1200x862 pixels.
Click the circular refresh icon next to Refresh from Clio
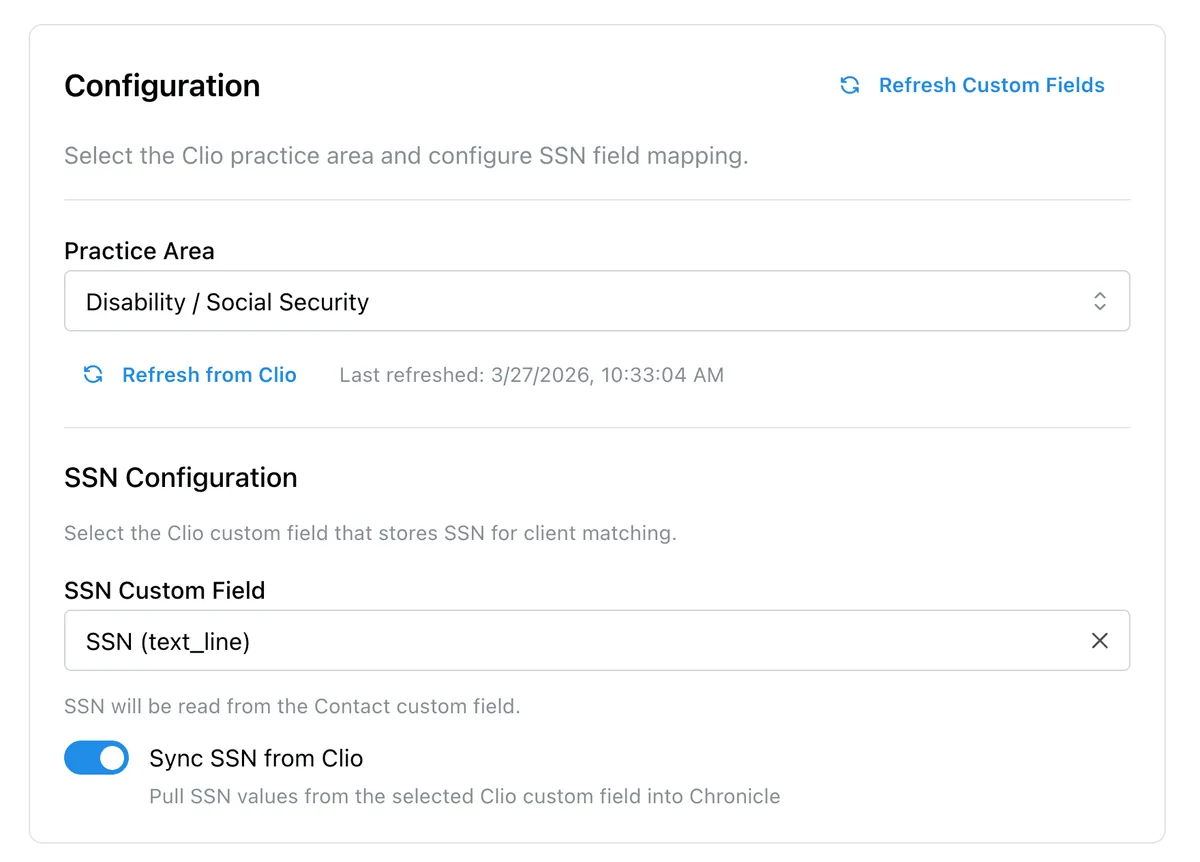click(x=93, y=374)
